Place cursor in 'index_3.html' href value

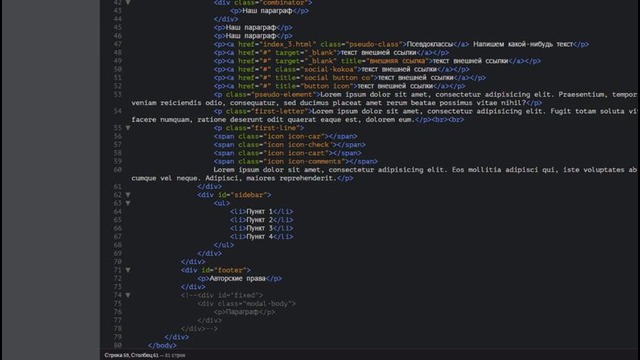click(288, 44)
